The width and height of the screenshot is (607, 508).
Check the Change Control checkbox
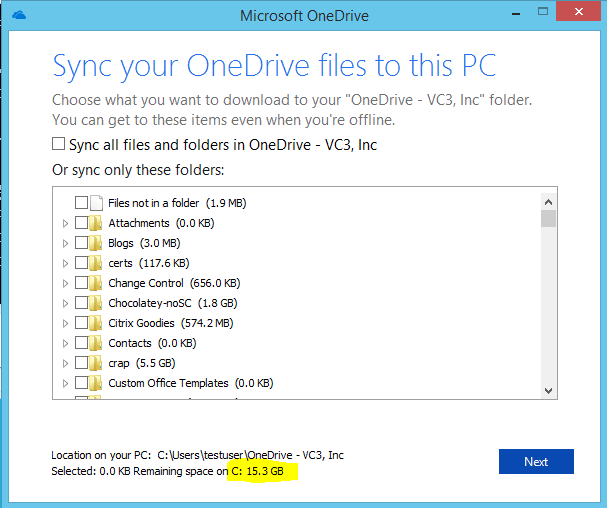click(81, 283)
